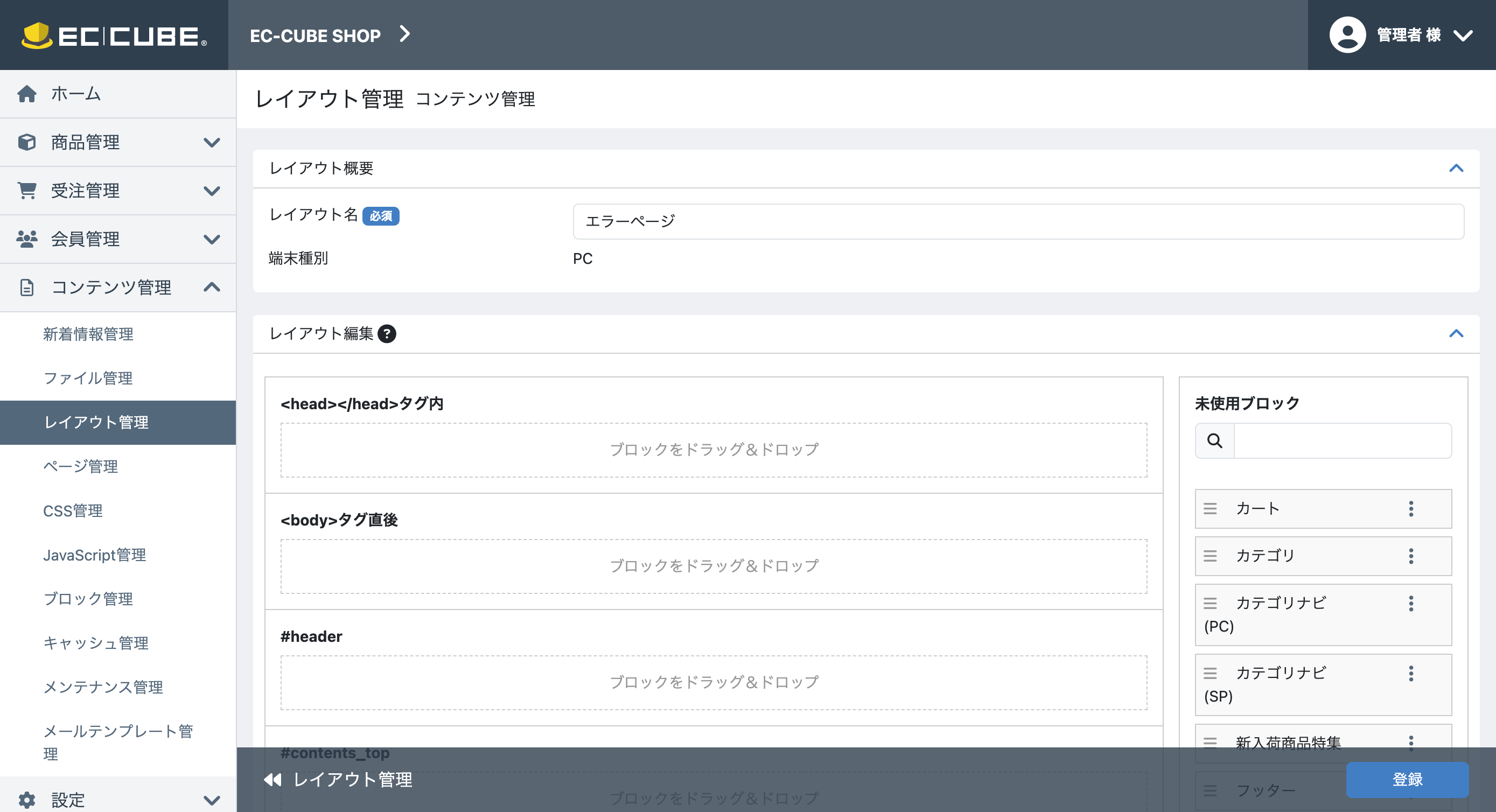Open the EC-CUBE SHOP link

(315, 36)
